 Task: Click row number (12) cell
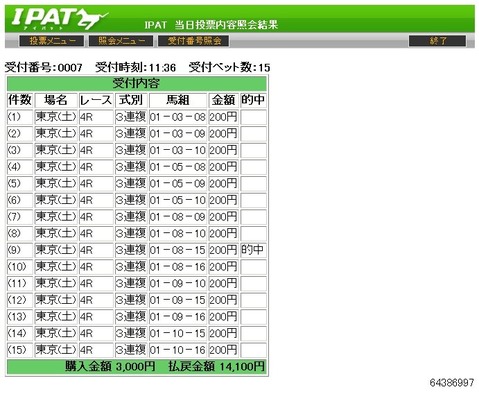click(20, 300)
